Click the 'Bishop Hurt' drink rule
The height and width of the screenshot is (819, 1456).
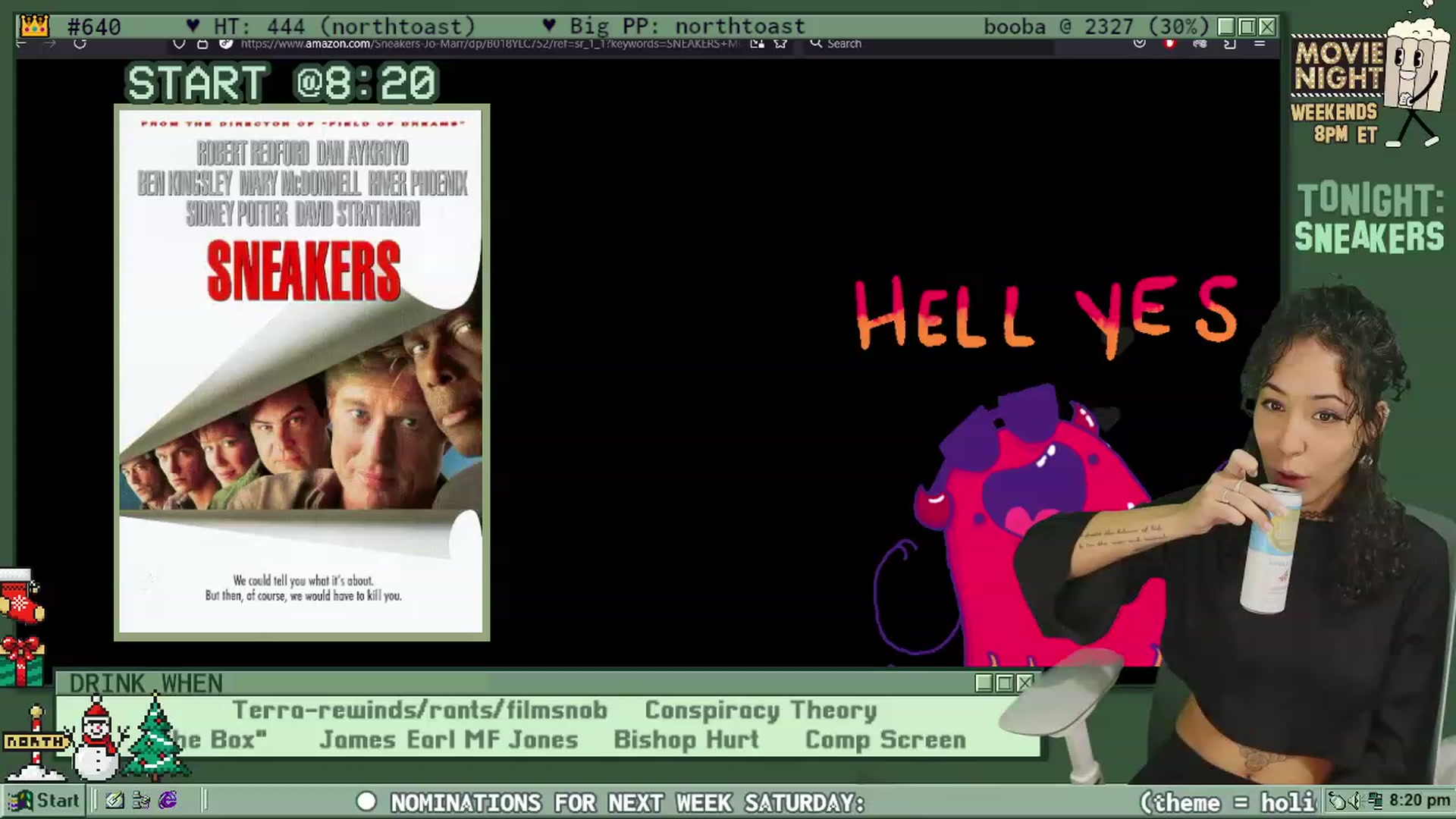pos(686,740)
